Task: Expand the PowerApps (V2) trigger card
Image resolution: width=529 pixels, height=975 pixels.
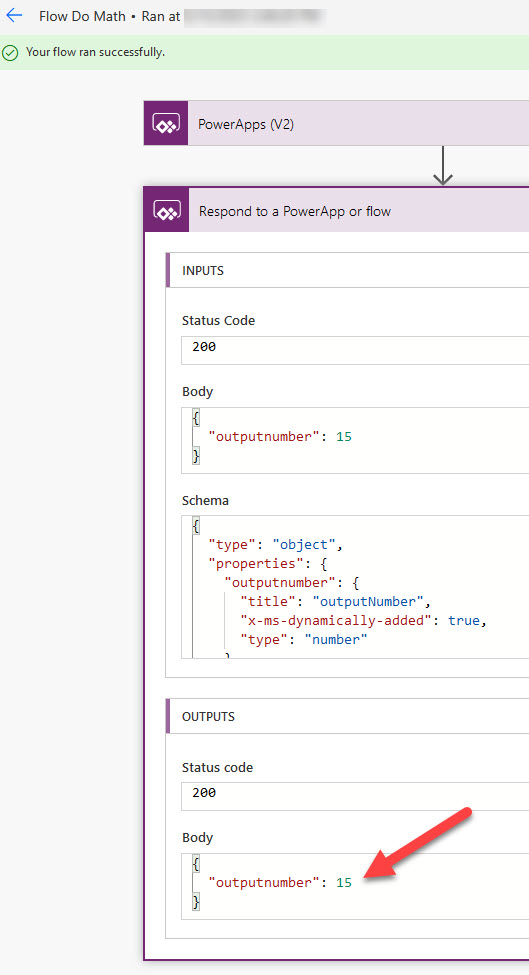Action: pos(336,123)
